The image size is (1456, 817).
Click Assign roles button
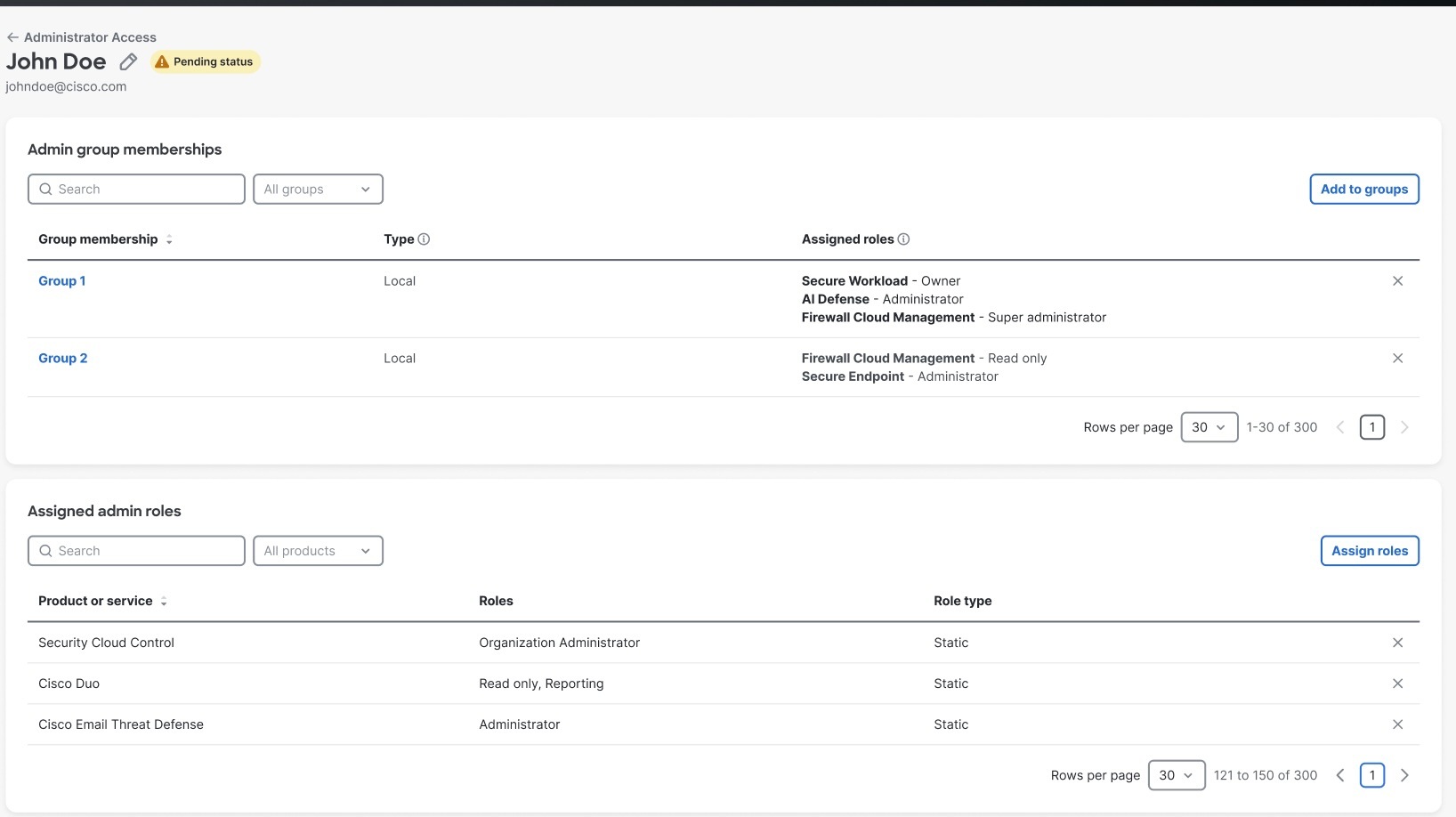(1370, 551)
